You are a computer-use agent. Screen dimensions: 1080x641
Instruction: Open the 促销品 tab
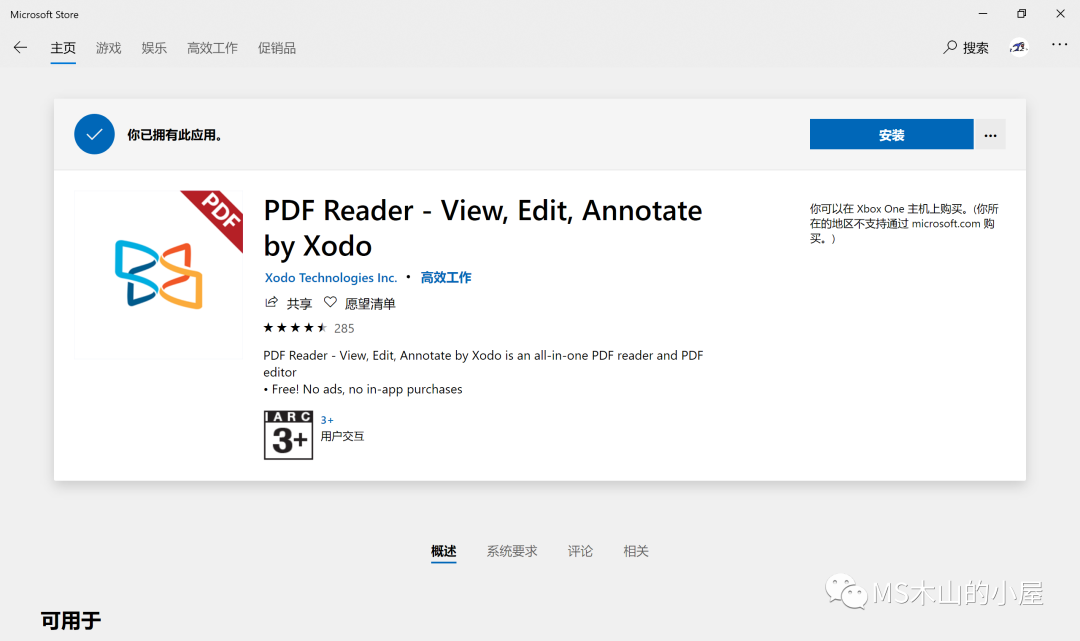pyautogui.click(x=276, y=48)
